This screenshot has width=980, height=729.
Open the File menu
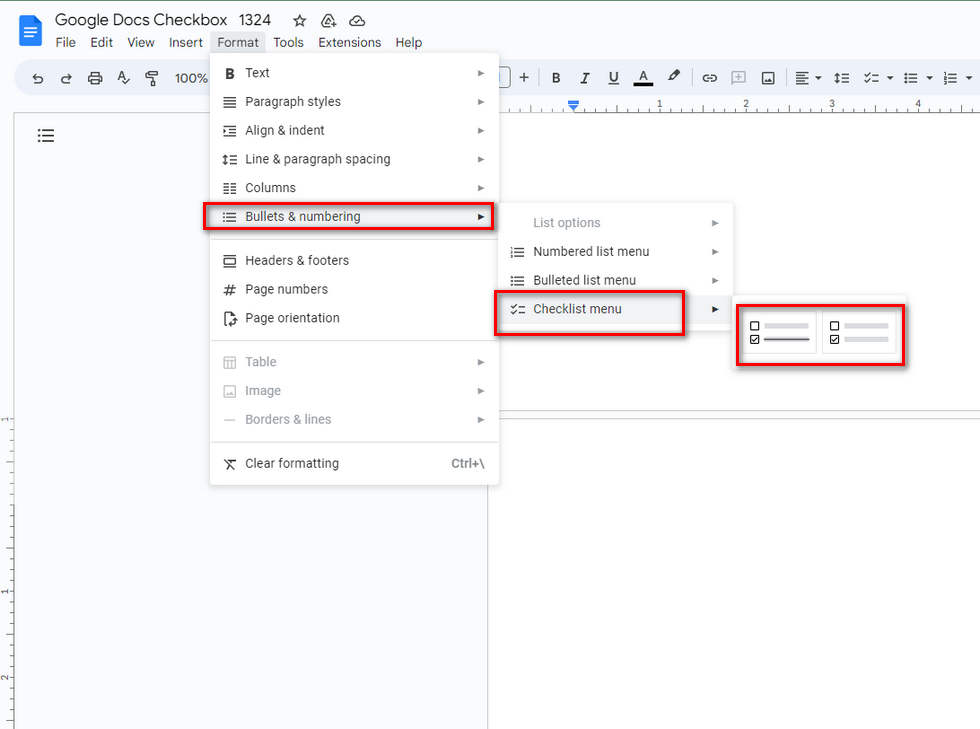pos(66,43)
